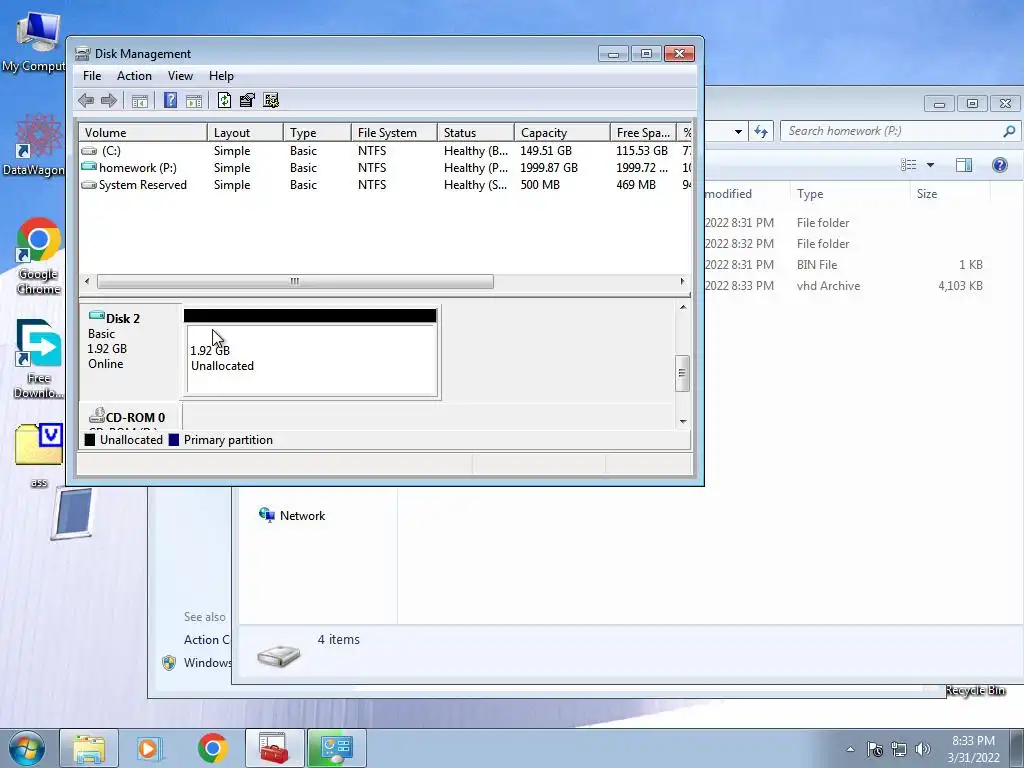Refresh the disk list with the Refresh icon
The image size is (1024, 768).
224,101
